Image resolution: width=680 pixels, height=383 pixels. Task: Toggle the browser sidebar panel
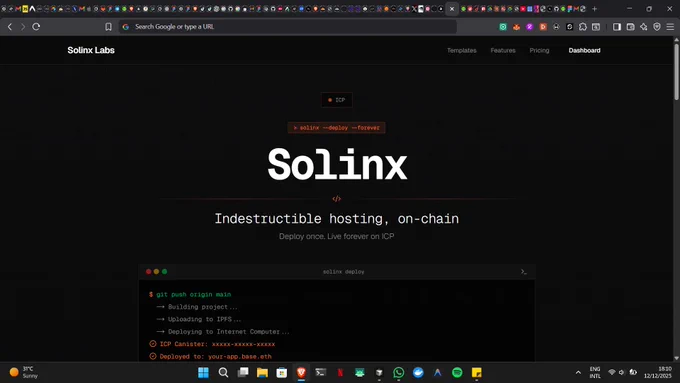pos(617,27)
